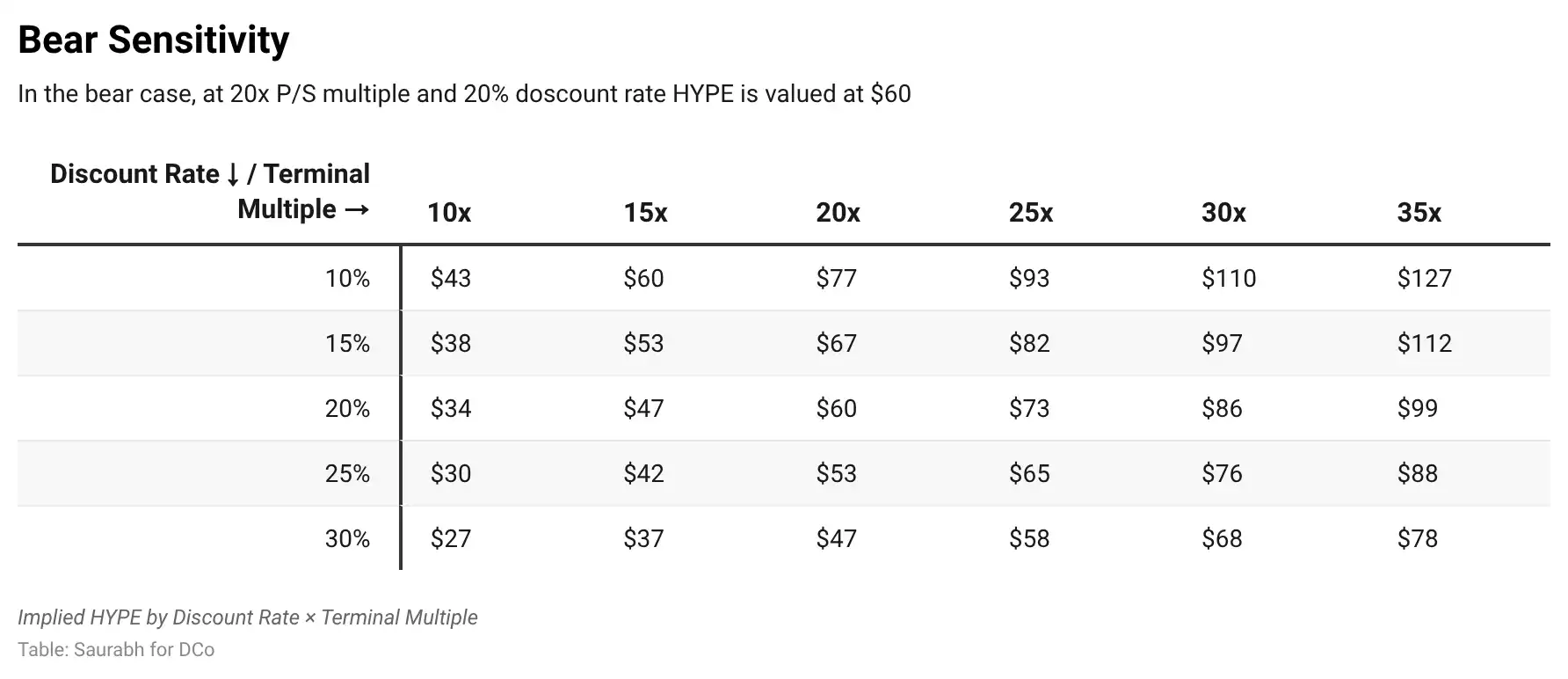Image resolution: width=1568 pixels, height=679 pixels.
Task: Select the 25x column header
Action: [x=1030, y=213]
